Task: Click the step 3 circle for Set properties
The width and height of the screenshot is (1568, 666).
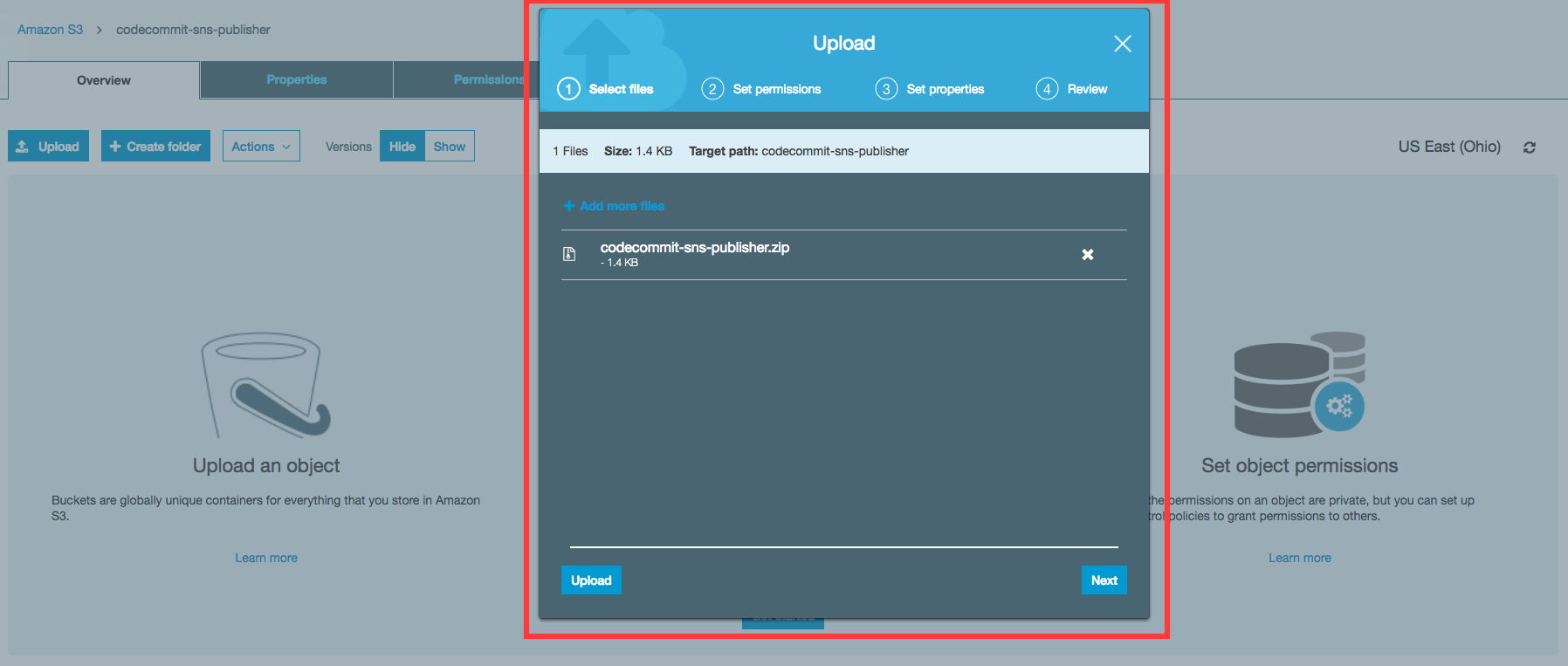Action: pos(886,89)
